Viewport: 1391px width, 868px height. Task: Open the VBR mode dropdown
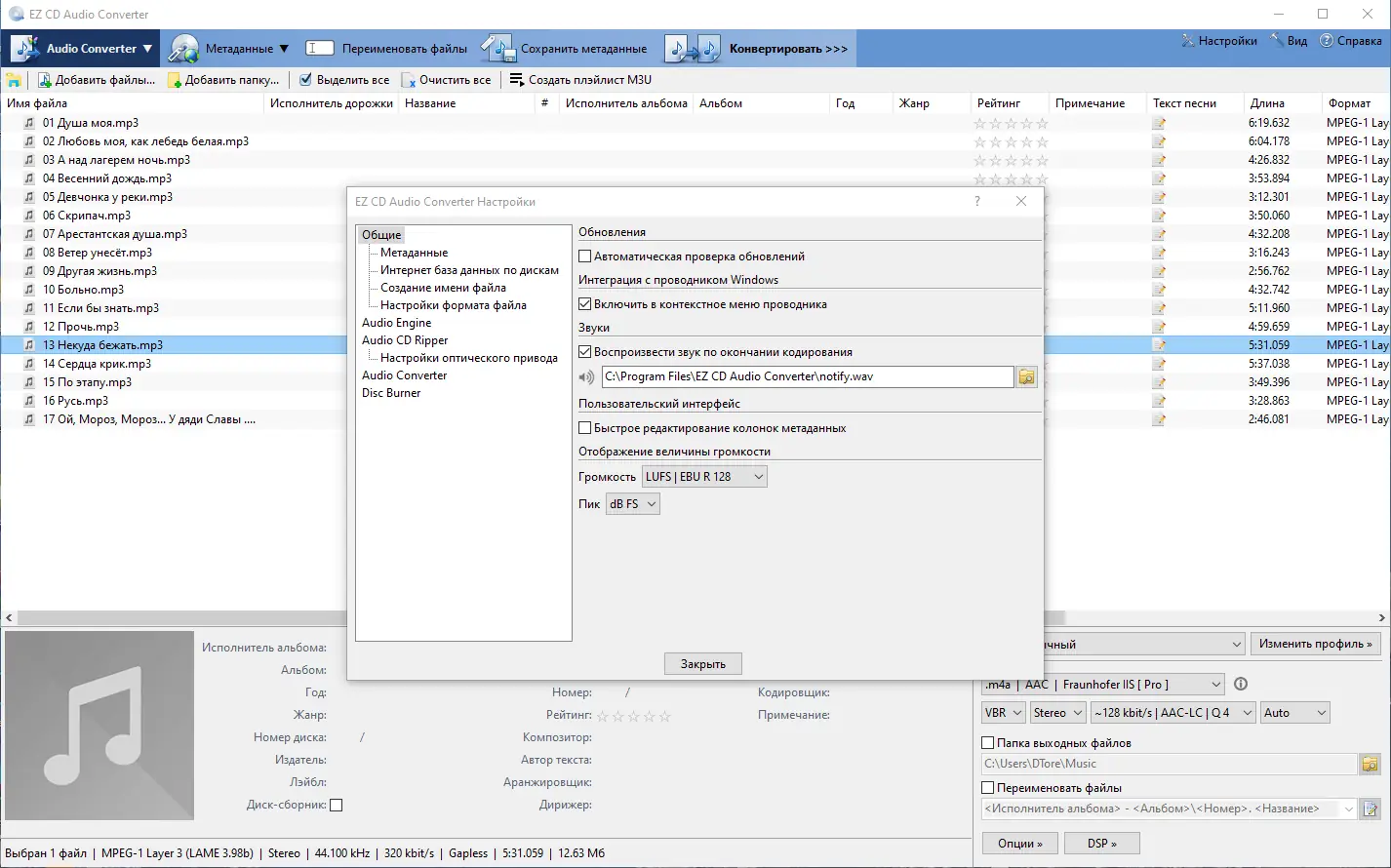coord(1003,713)
